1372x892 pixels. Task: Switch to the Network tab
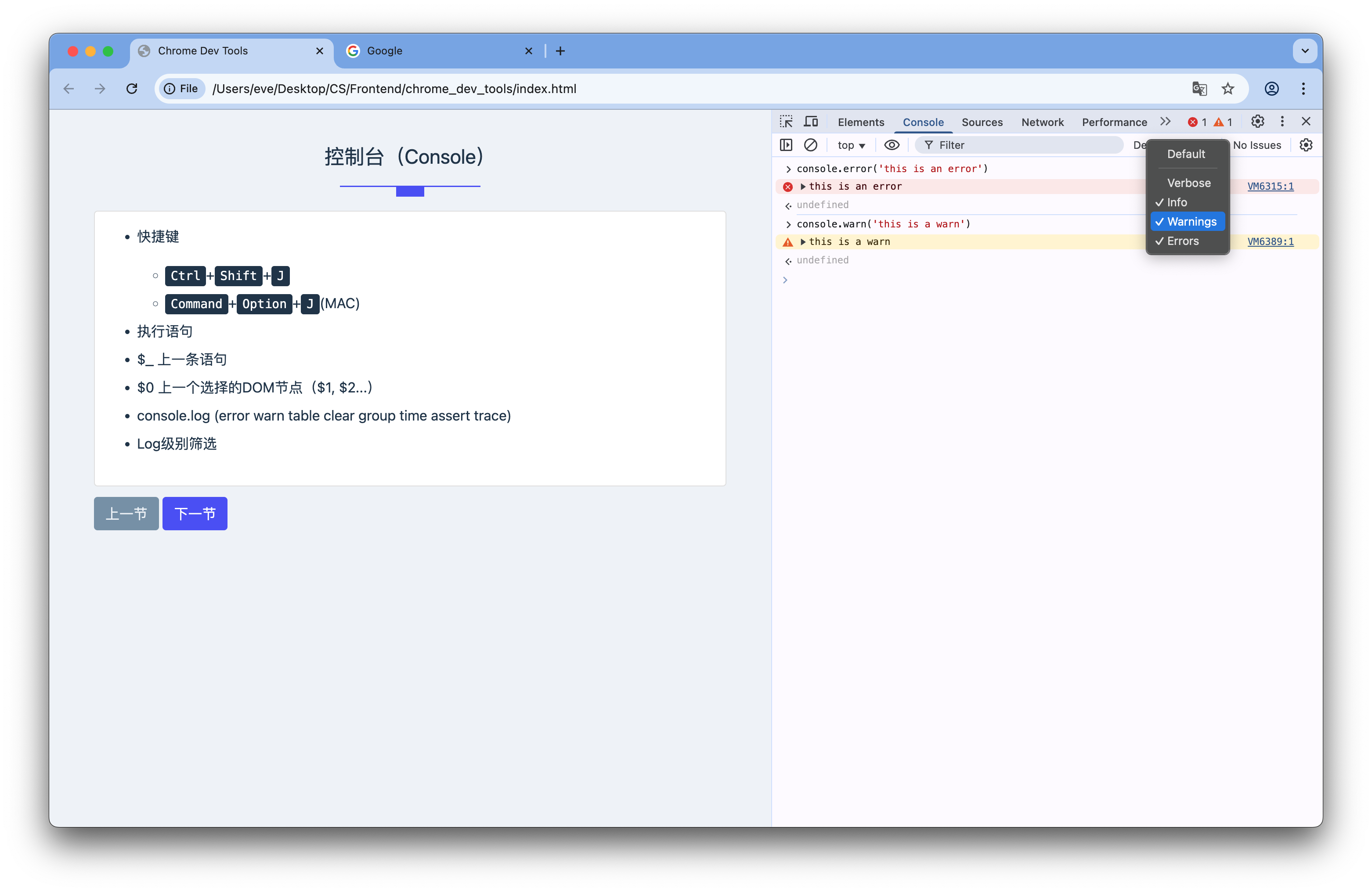(1043, 122)
